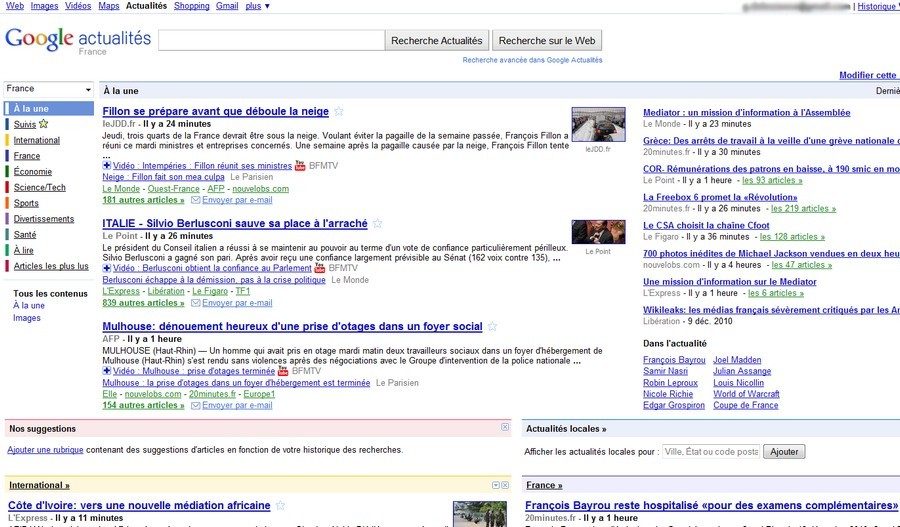
Task: Toggle star on Mulhouse hostage article
Action: coord(492,327)
